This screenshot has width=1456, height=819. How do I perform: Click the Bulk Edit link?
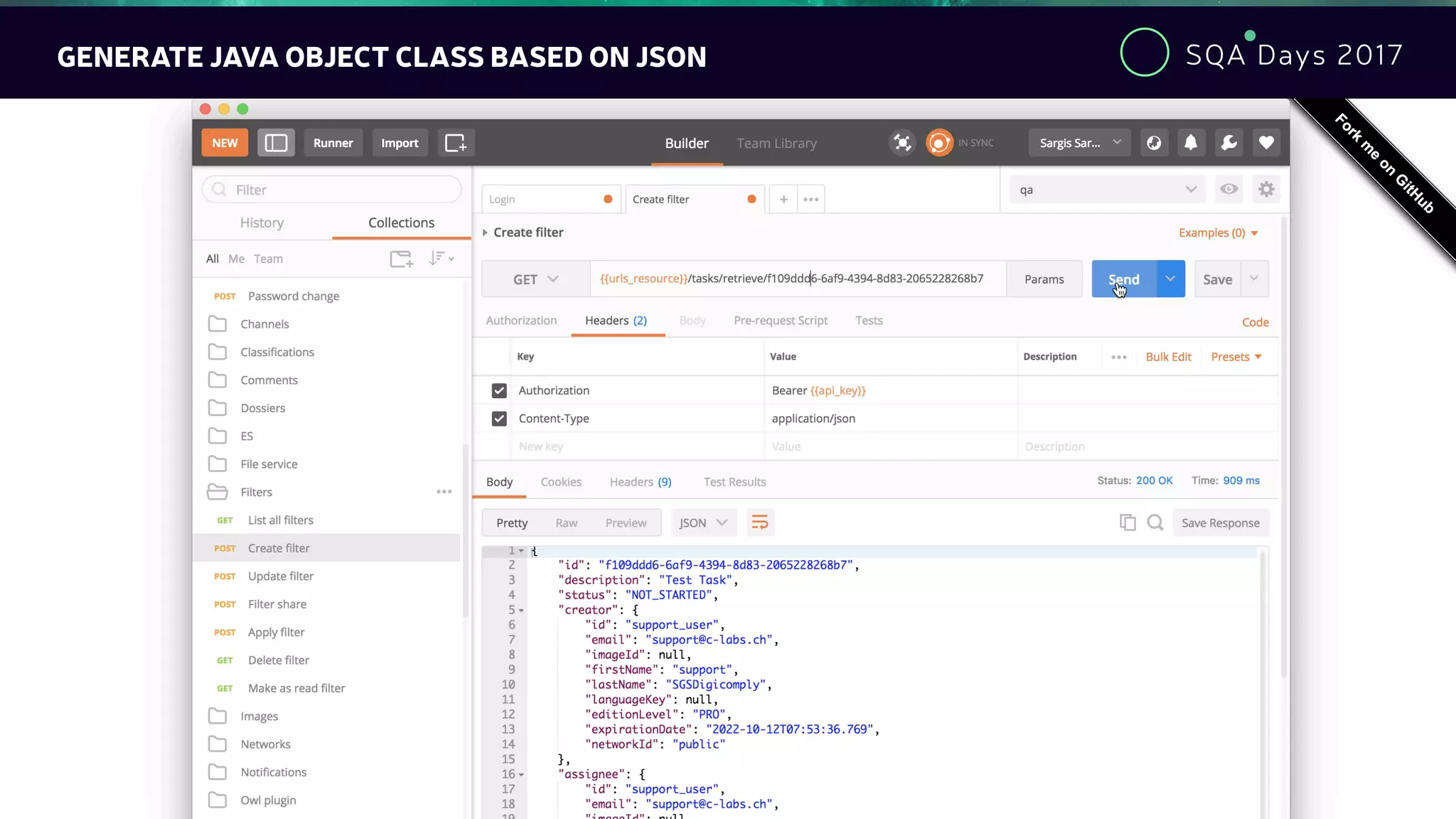(x=1168, y=357)
